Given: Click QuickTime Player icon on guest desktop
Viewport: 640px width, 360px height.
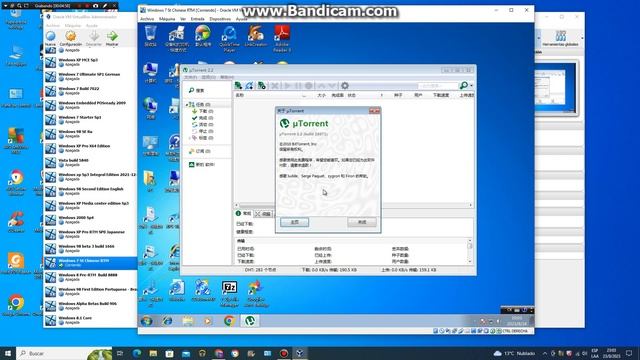Looking at the screenshot, I should 229,38.
